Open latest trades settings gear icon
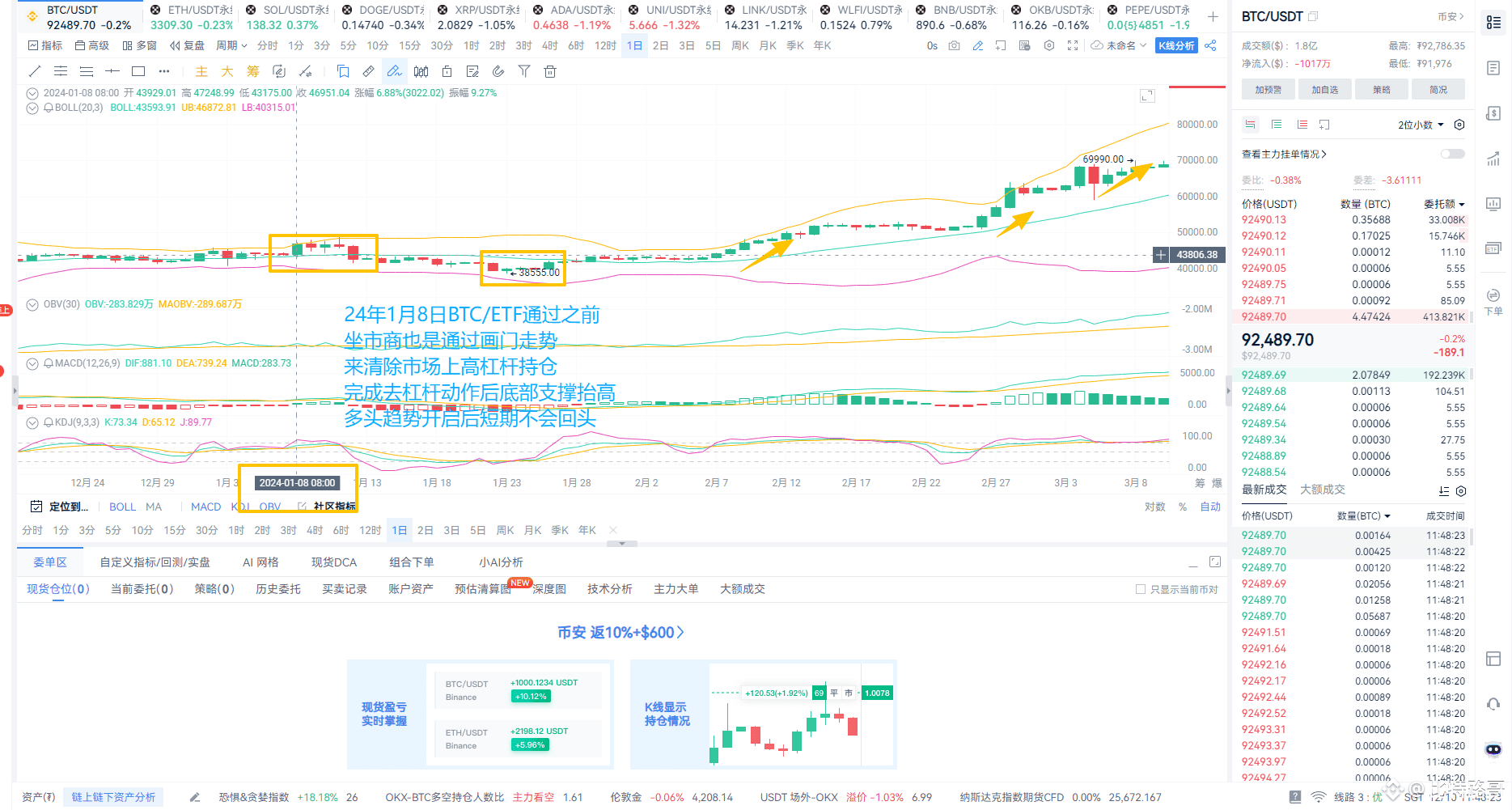The height and width of the screenshot is (810, 1512). 1461,491
